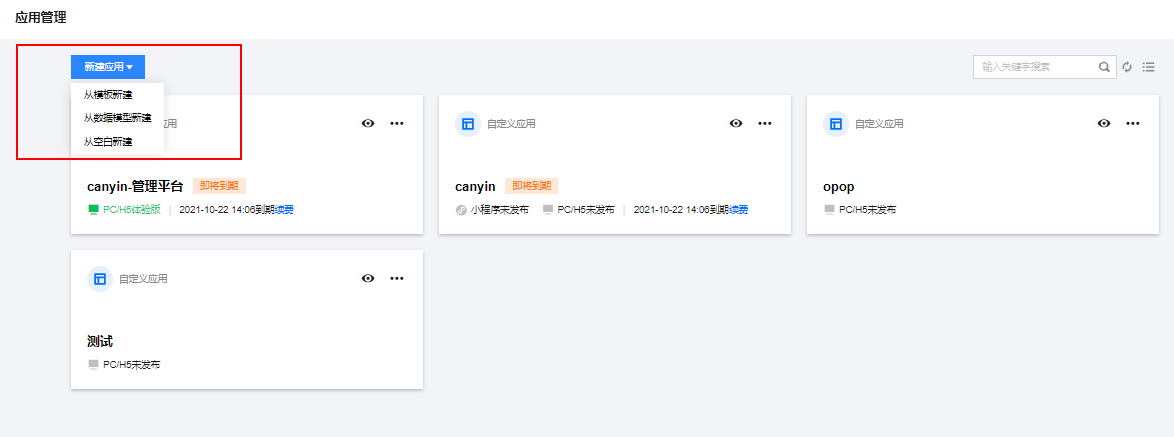The image size is (1174, 437).
Task: Click 续费 link on canyin card
Action: click(739, 210)
